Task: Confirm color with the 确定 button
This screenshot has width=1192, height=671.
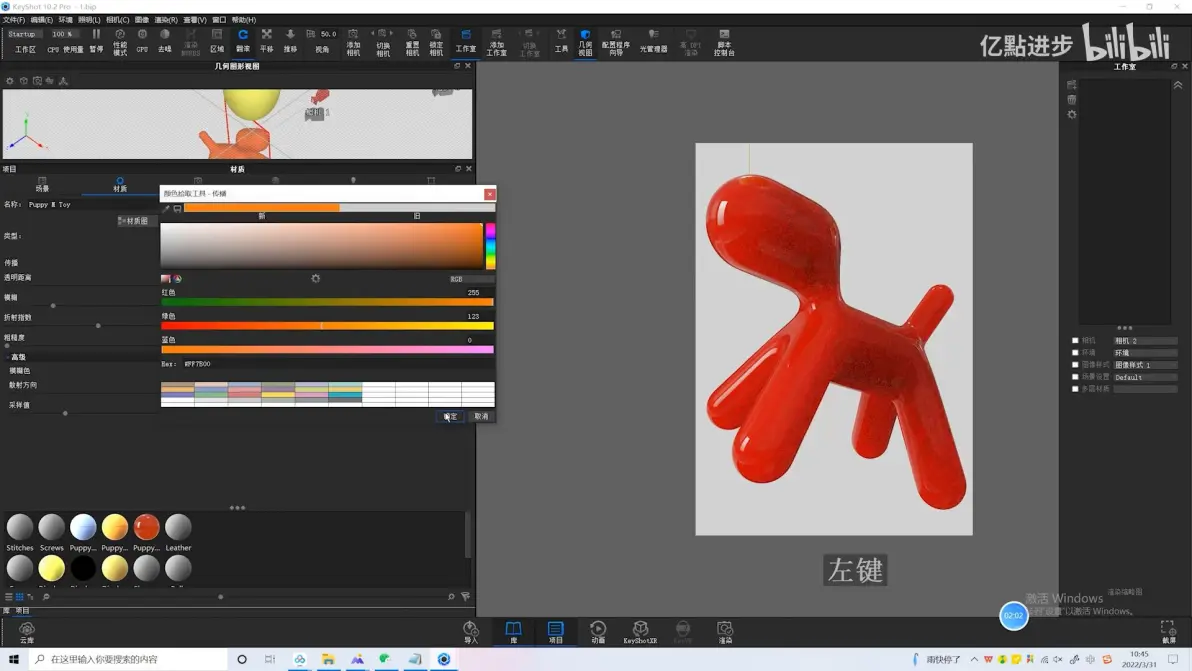Action: click(450, 416)
